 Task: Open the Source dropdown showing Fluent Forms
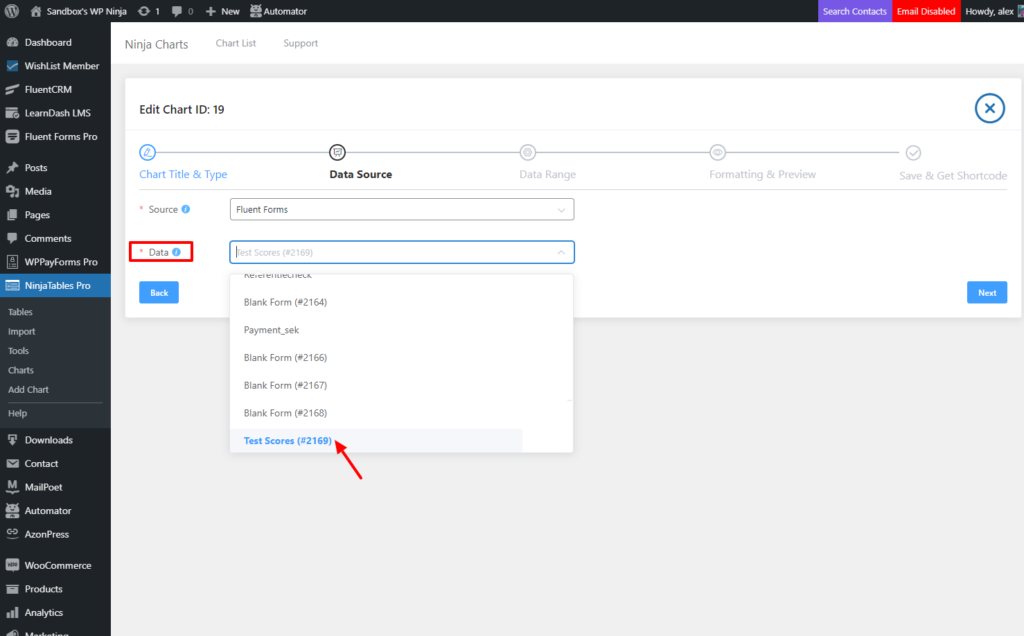click(401, 210)
